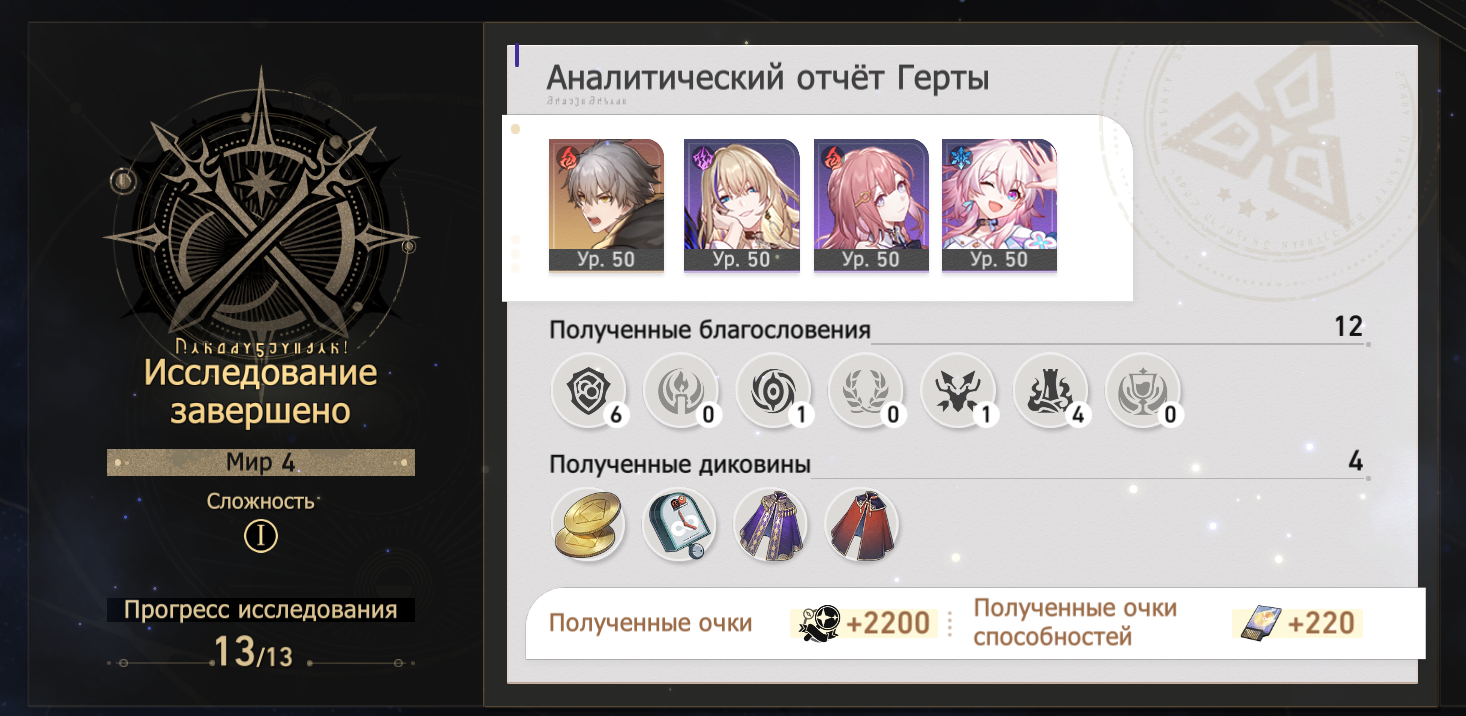This screenshot has width=1466, height=716.
Task: Click the Мир 4 world banner
Action: [x=261, y=463]
